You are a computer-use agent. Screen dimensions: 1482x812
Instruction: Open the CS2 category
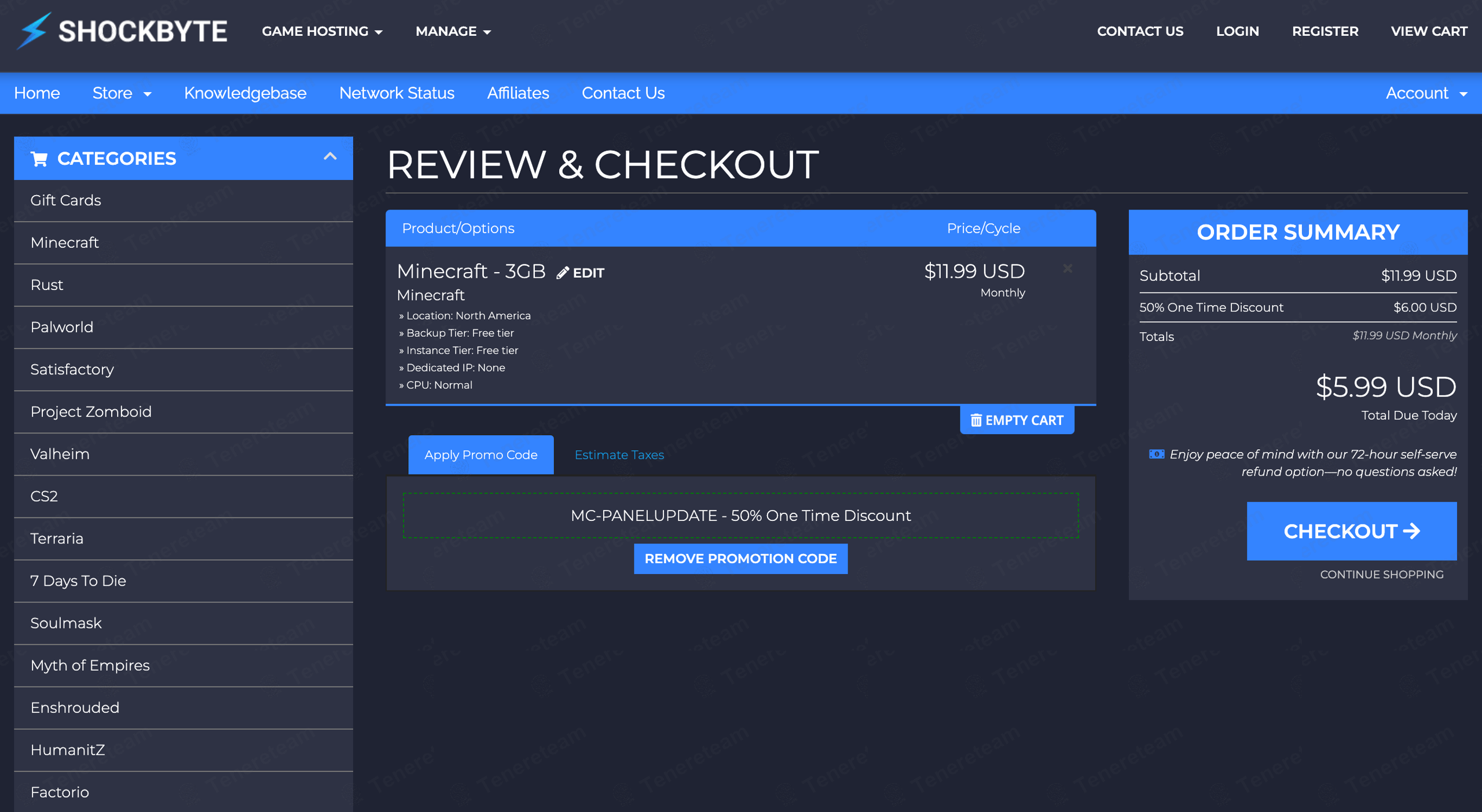tap(184, 496)
